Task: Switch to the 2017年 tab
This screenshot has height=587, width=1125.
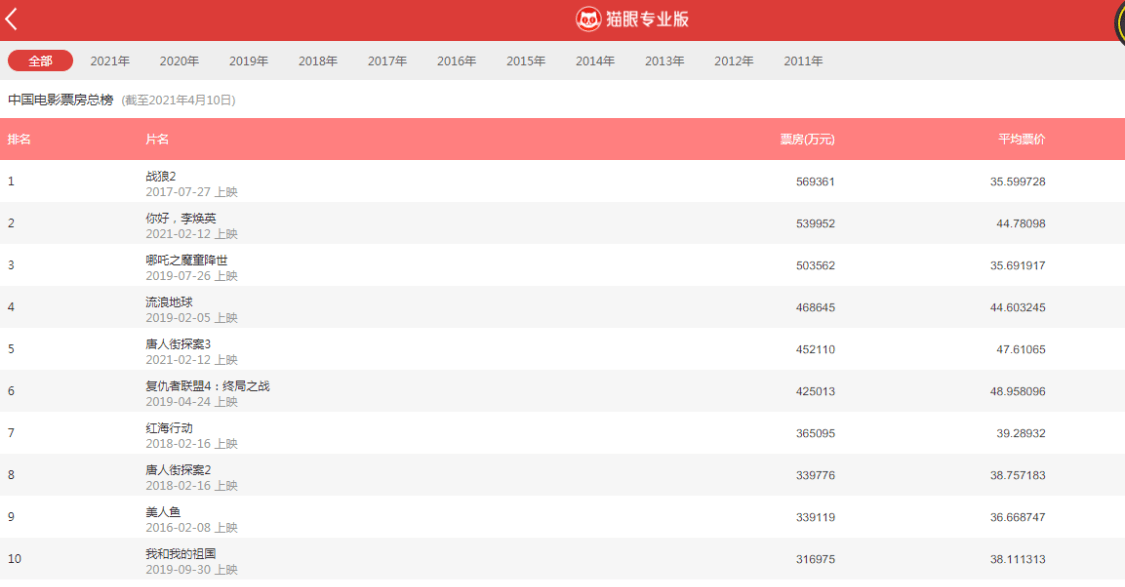Action: click(x=387, y=61)
